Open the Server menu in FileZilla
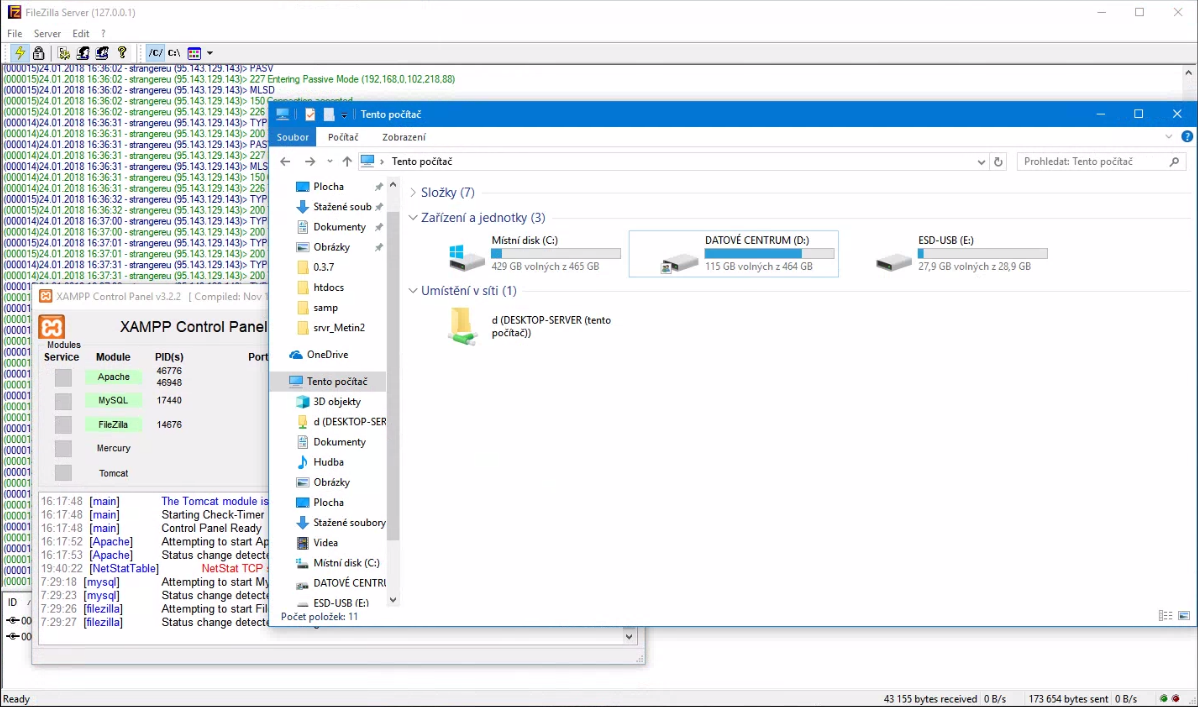 pos(47,34)
